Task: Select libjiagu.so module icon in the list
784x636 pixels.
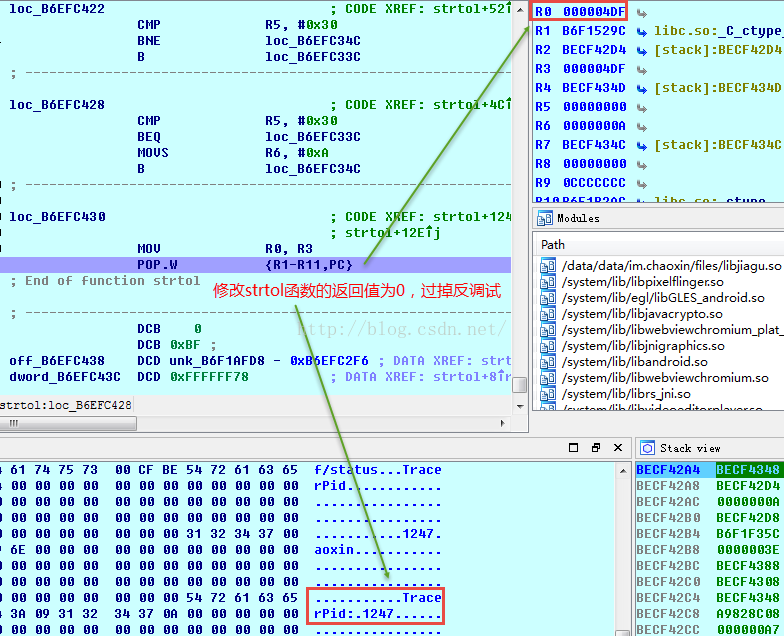Action: tap(548, 266)
